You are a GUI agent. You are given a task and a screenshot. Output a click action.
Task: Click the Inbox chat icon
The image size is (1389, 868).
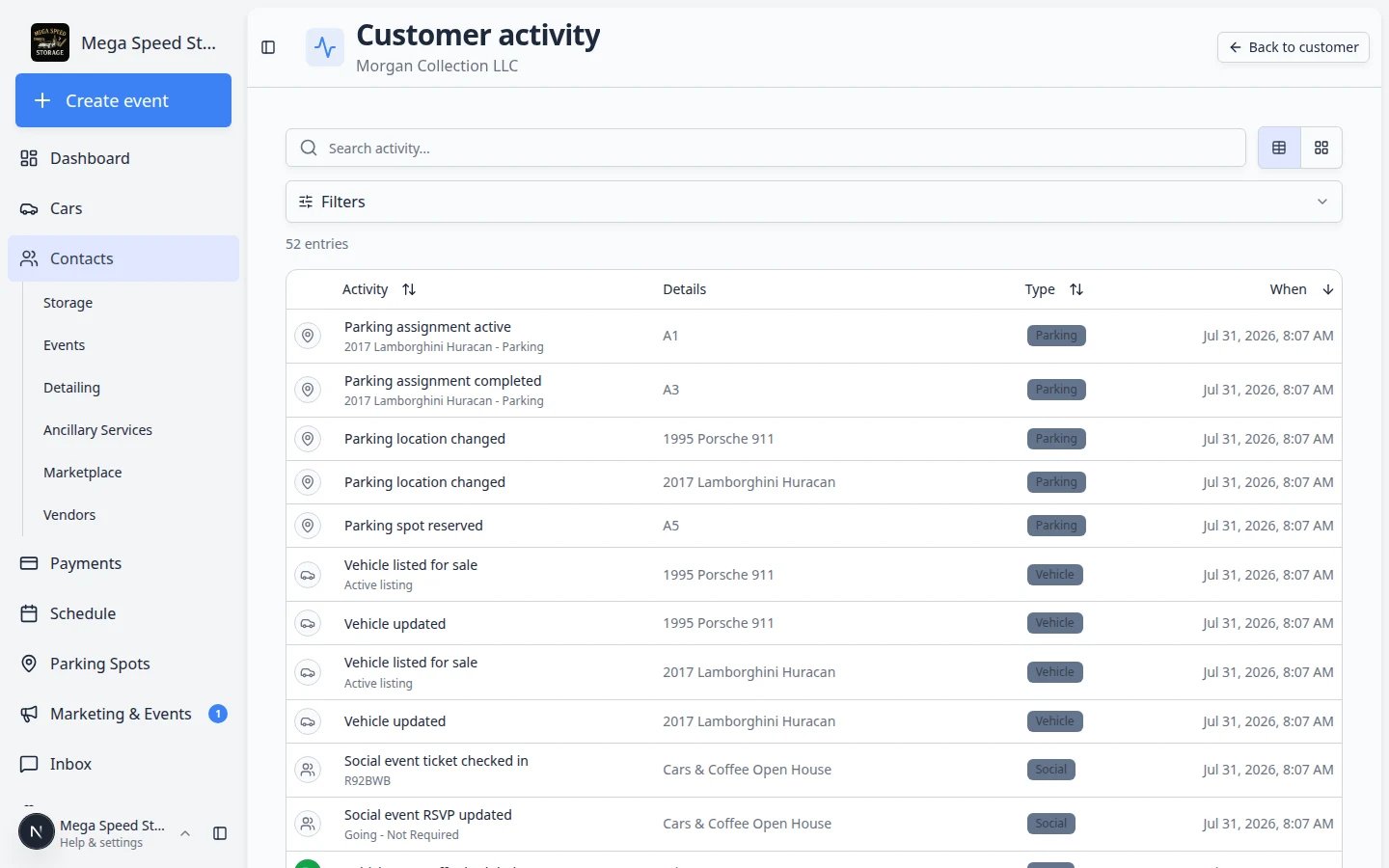pos(29,764)
